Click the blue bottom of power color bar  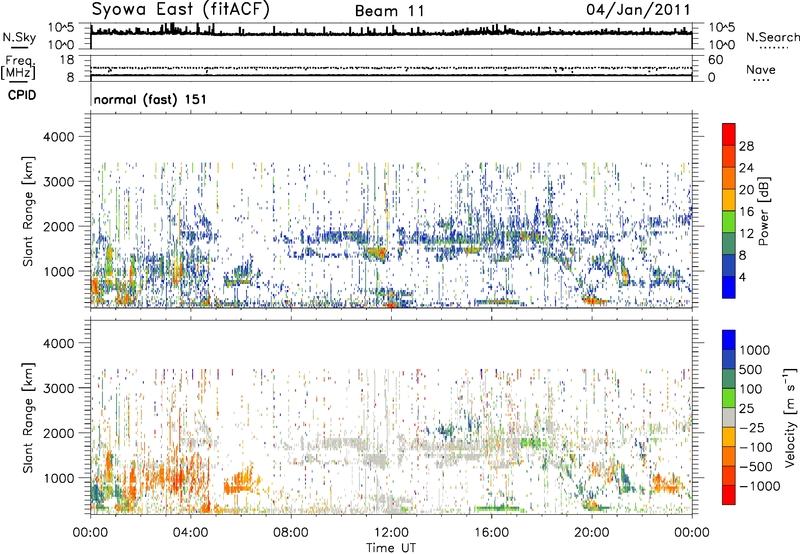click(x=729, y=288)
